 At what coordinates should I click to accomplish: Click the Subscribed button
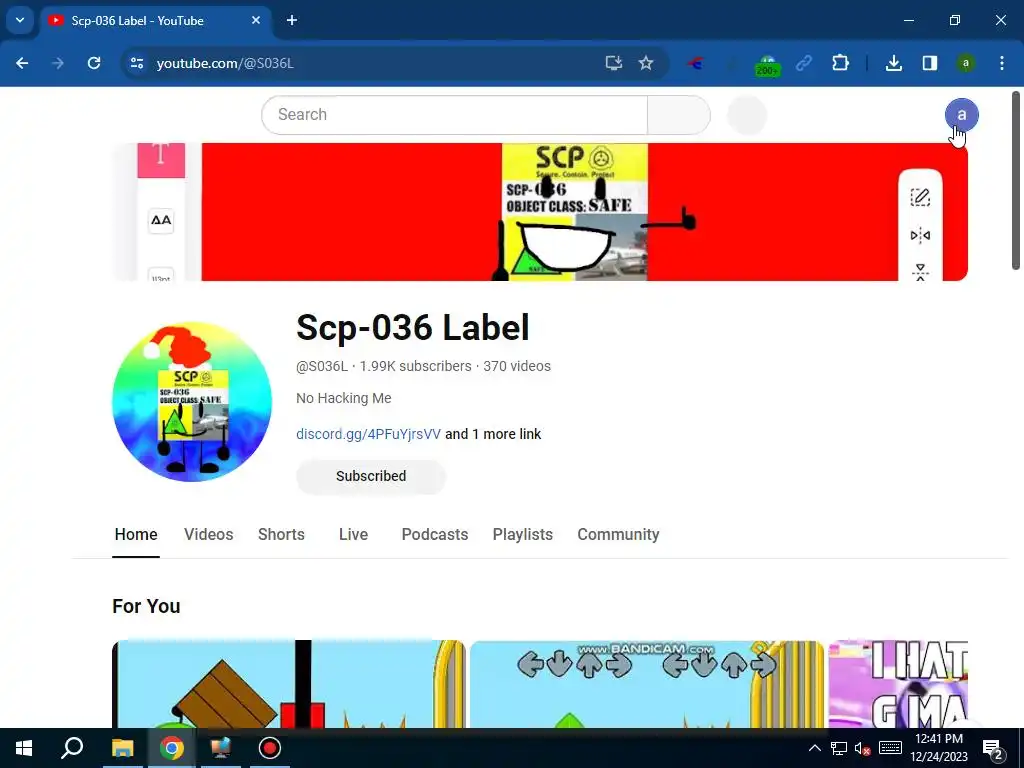point(371,476)
